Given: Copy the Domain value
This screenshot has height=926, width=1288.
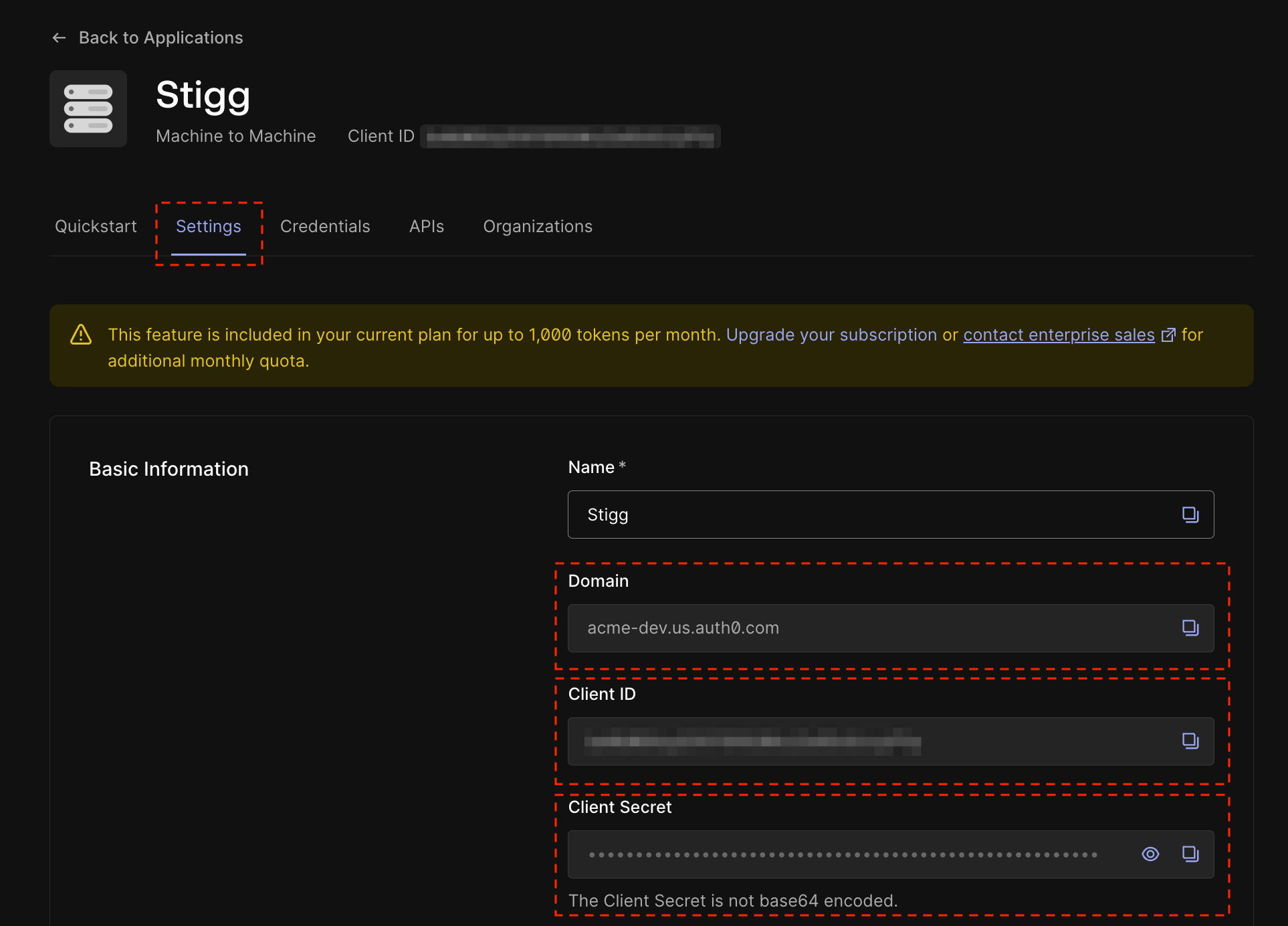Looking at the screenshot, I should tap(1190, 628).
